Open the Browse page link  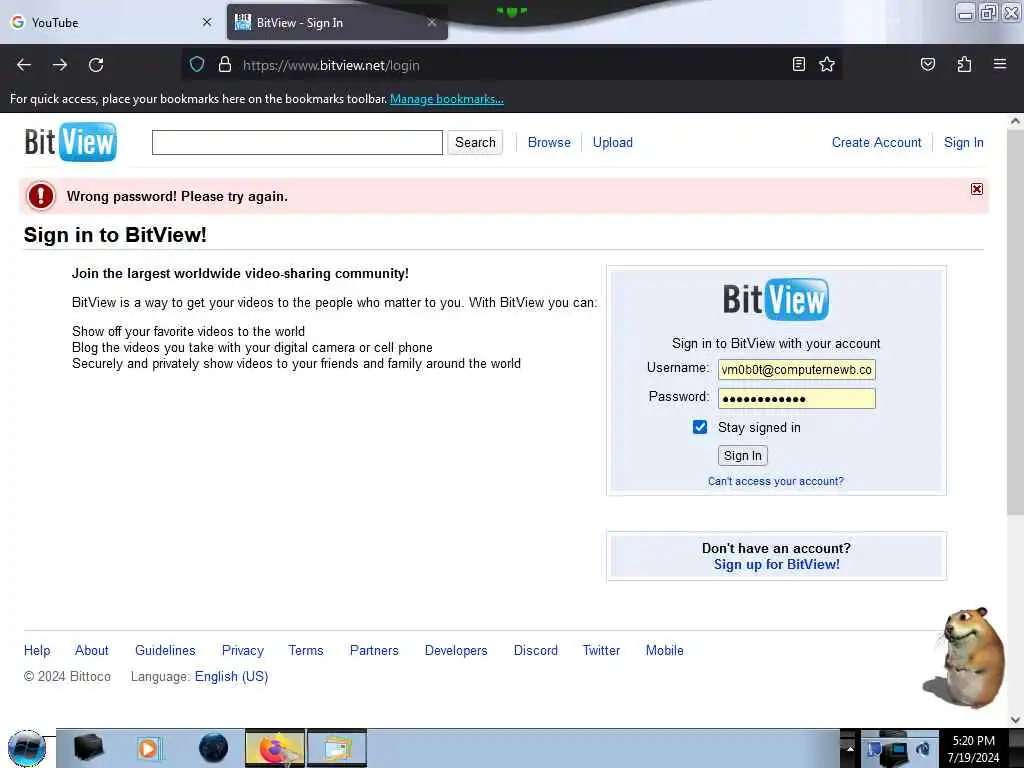pos(549,142)
